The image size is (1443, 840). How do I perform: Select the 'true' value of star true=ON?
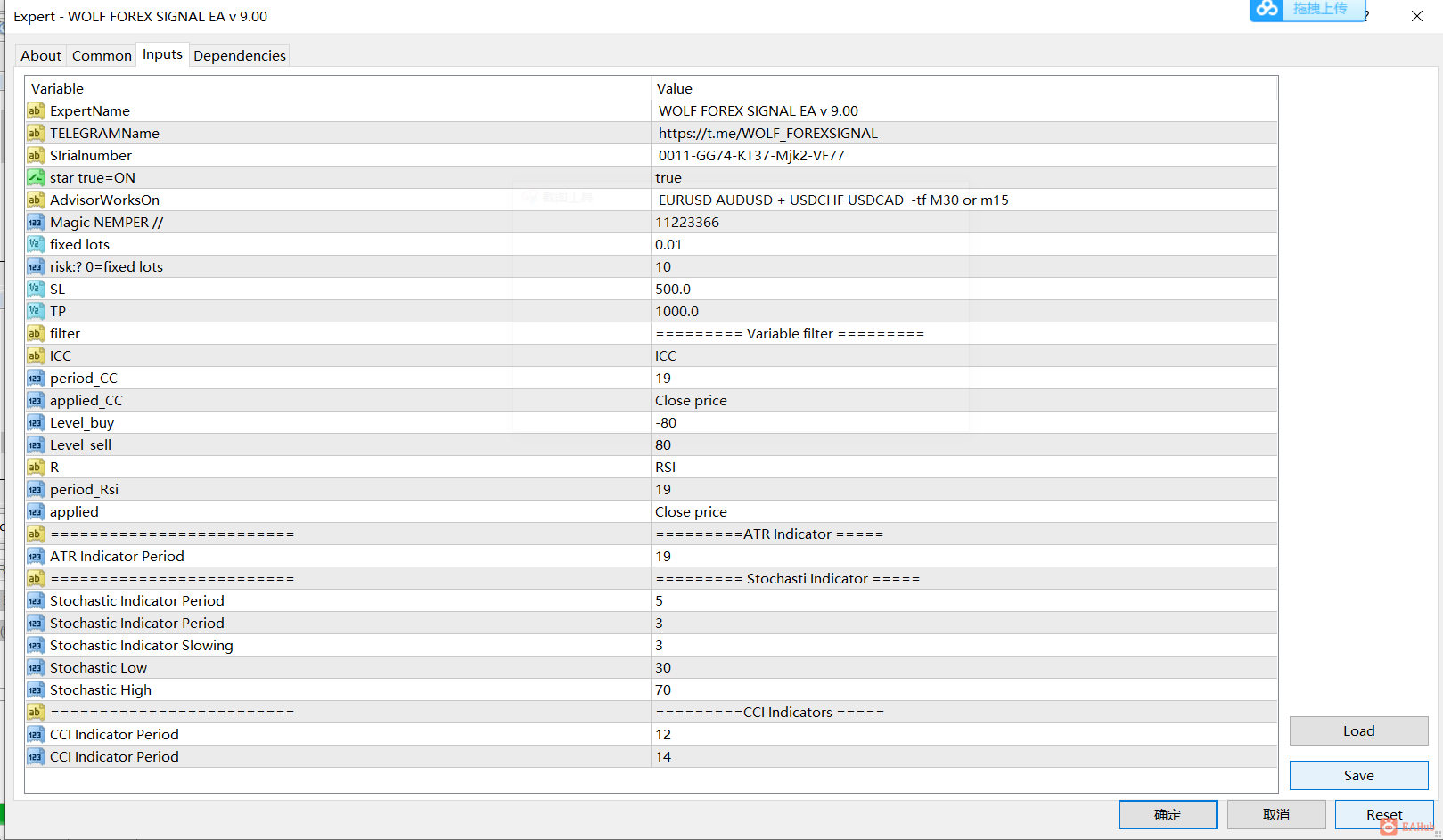tap(668, 177)
